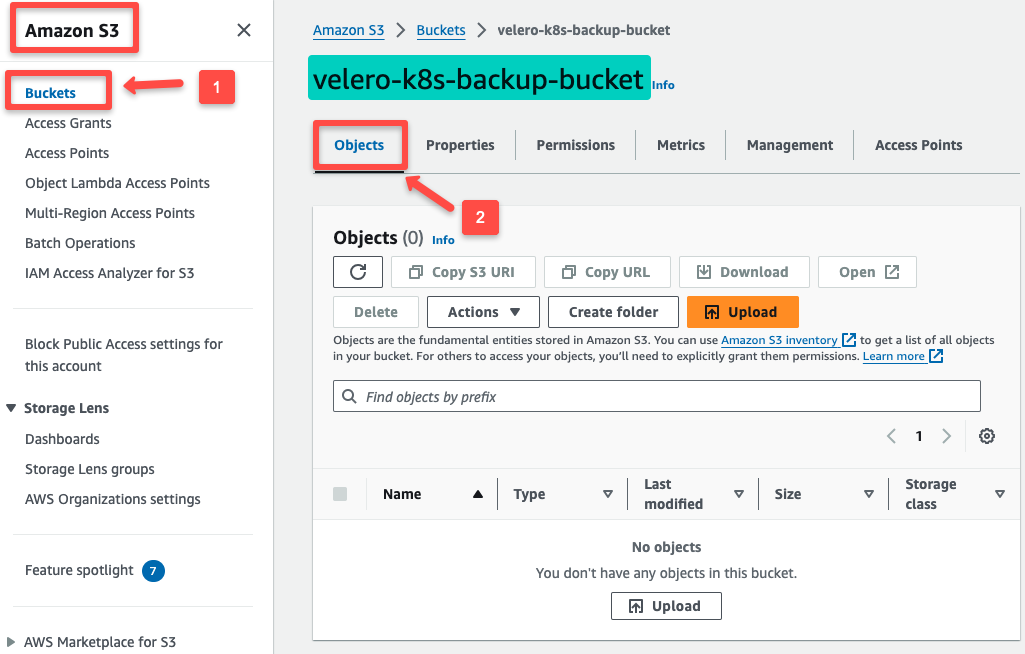
Task: Switch to the Properties tab
Action: point(460,145)
